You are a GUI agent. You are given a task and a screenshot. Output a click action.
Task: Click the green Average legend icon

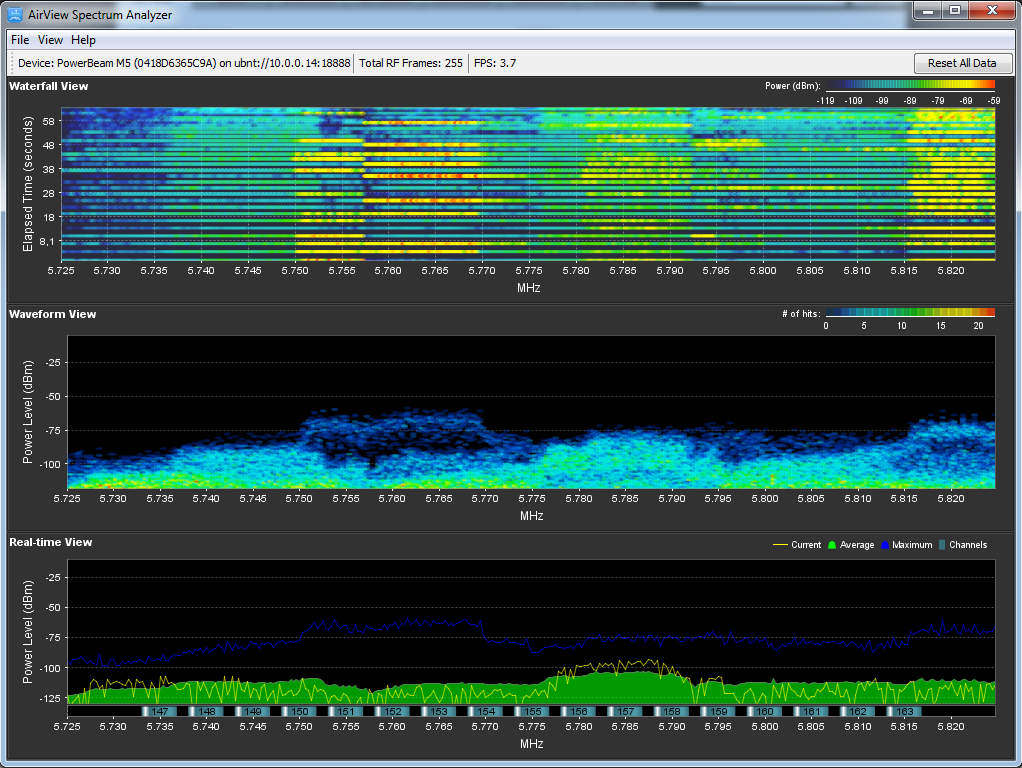tap(831, 545)
